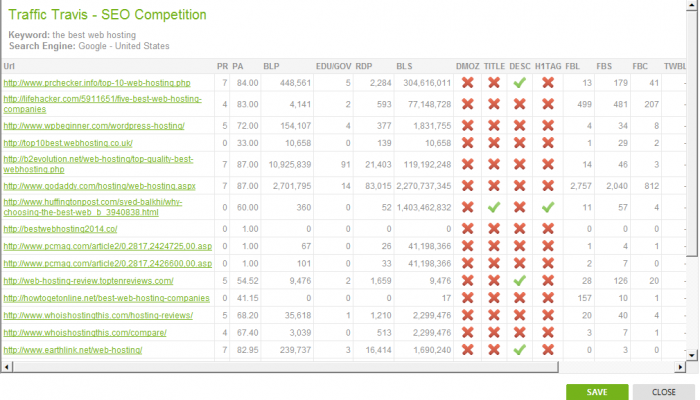Sort by the PR column header
Viewport: 700px width, 400px height.
[222, 66]
